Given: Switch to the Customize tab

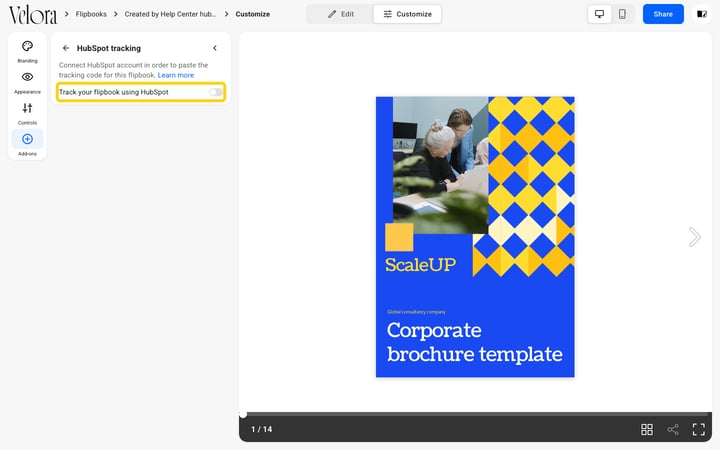Looking at the screenshot, I should coord(407,14).
